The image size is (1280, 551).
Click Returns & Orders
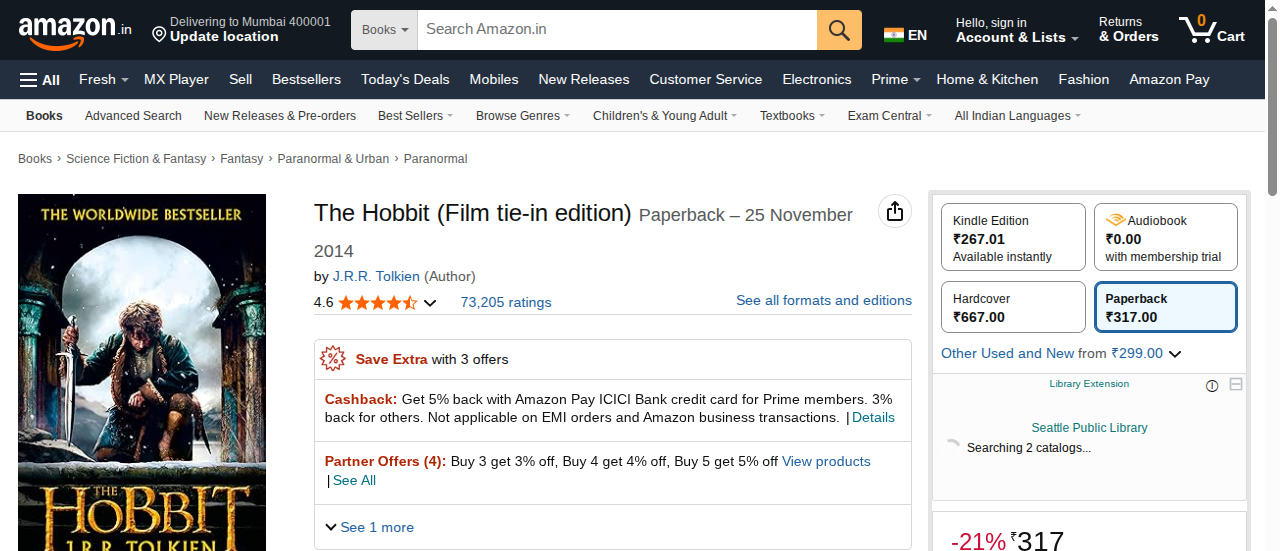(x=1128, y=30)
